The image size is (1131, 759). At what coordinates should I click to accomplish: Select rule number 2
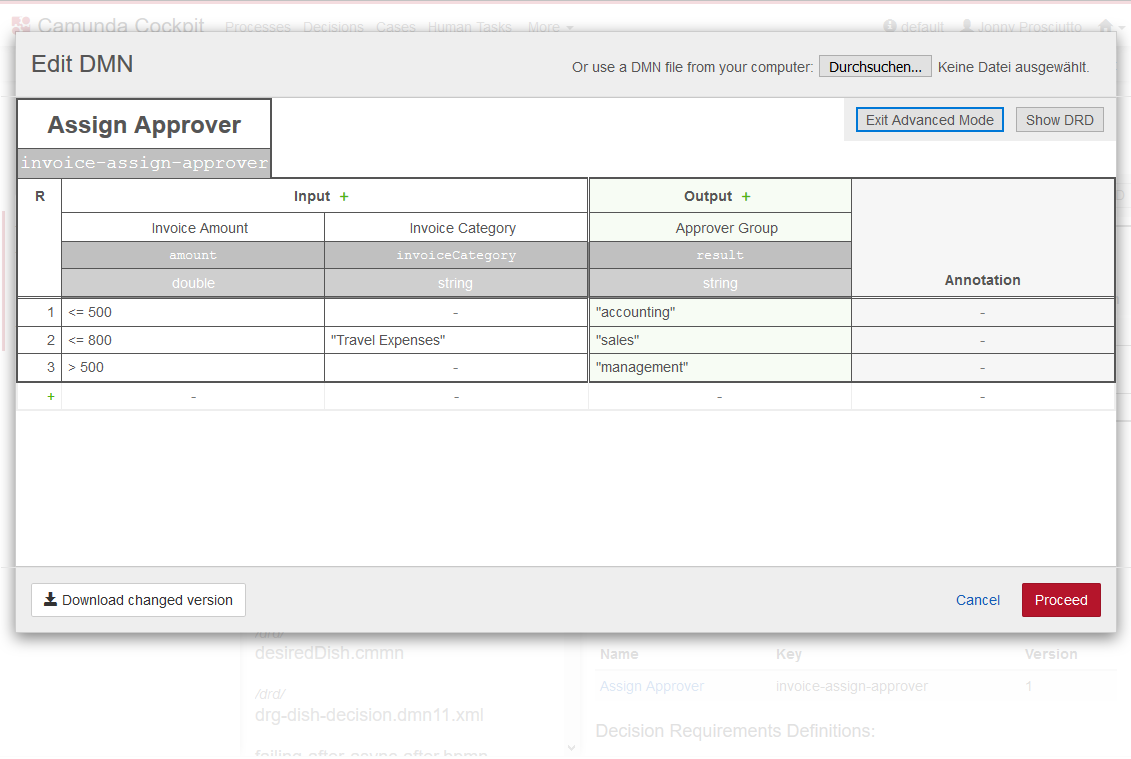40,341
